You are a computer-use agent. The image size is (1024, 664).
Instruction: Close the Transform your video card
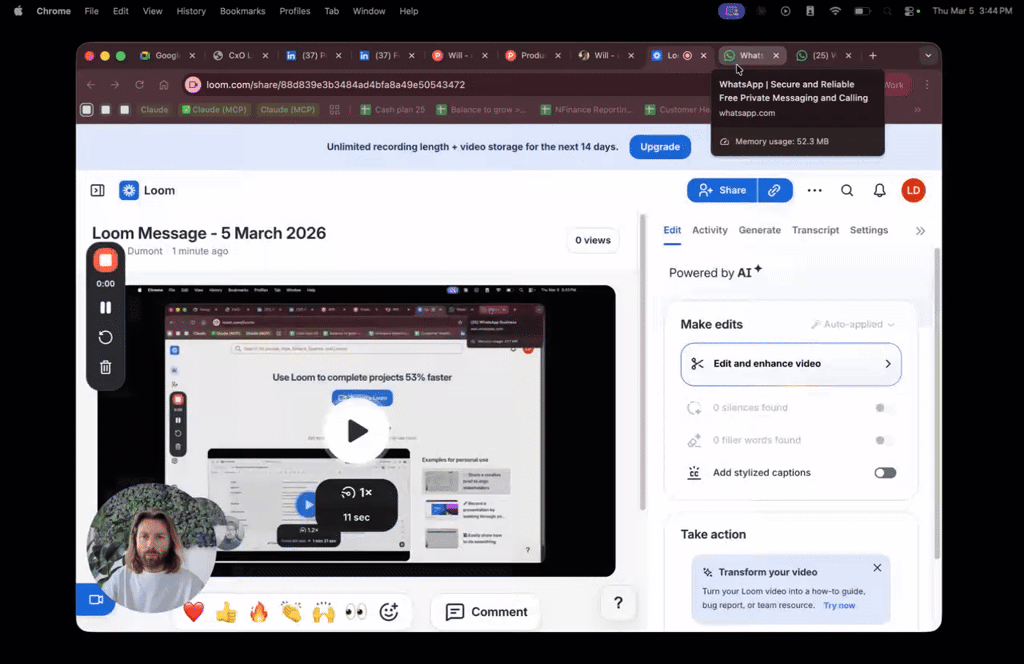(877, 568)
